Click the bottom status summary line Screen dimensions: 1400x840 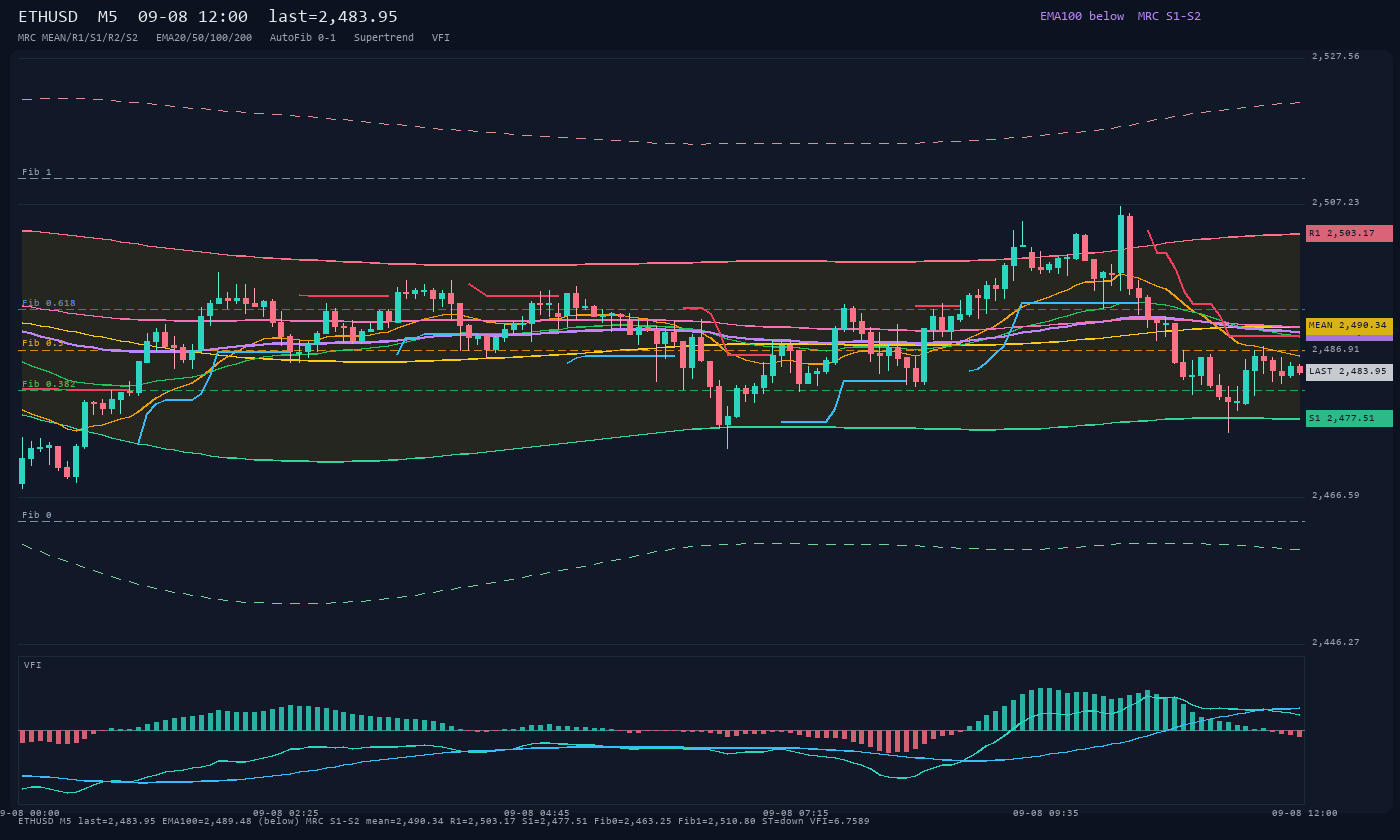pos(444,821)
